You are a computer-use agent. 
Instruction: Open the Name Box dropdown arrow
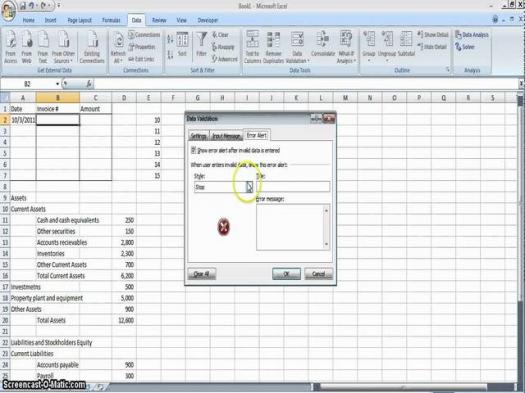(58, 84)
